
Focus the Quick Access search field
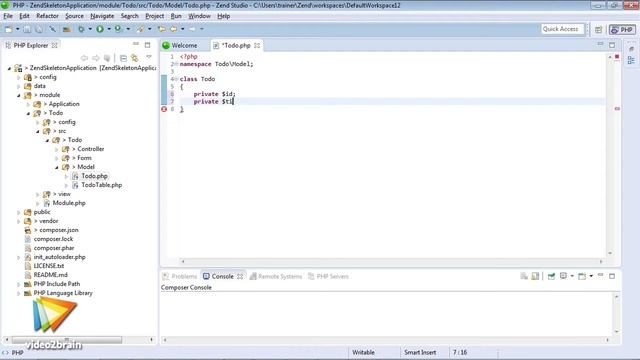[x=562, y=29]
